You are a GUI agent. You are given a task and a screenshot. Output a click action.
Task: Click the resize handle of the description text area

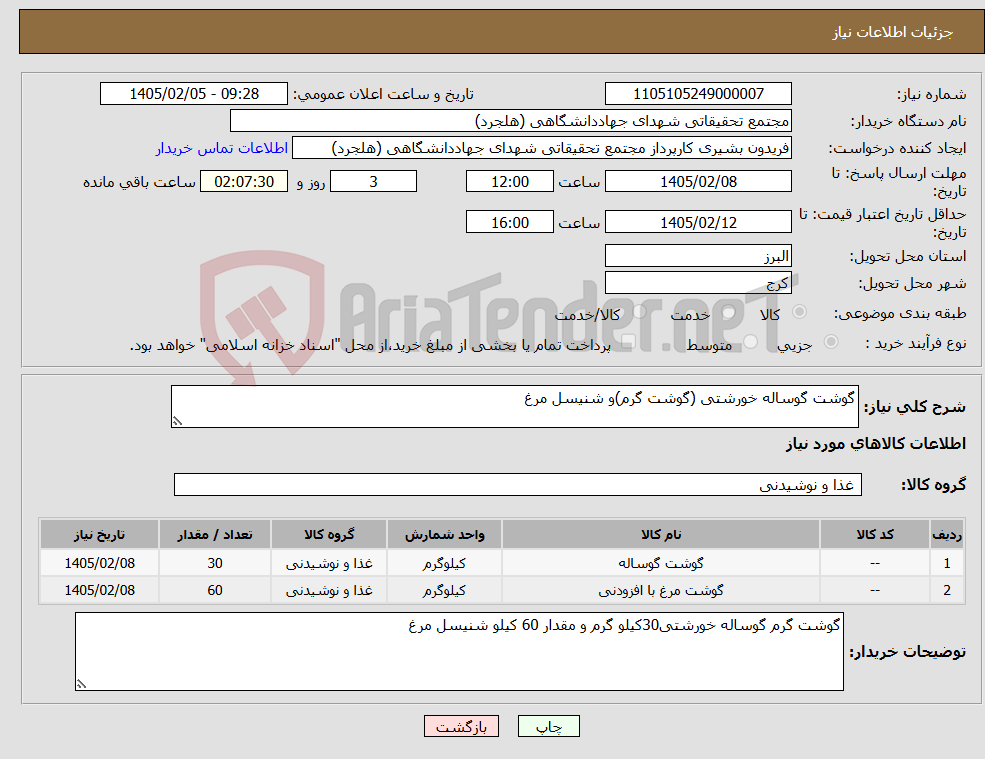click(177, 422)
